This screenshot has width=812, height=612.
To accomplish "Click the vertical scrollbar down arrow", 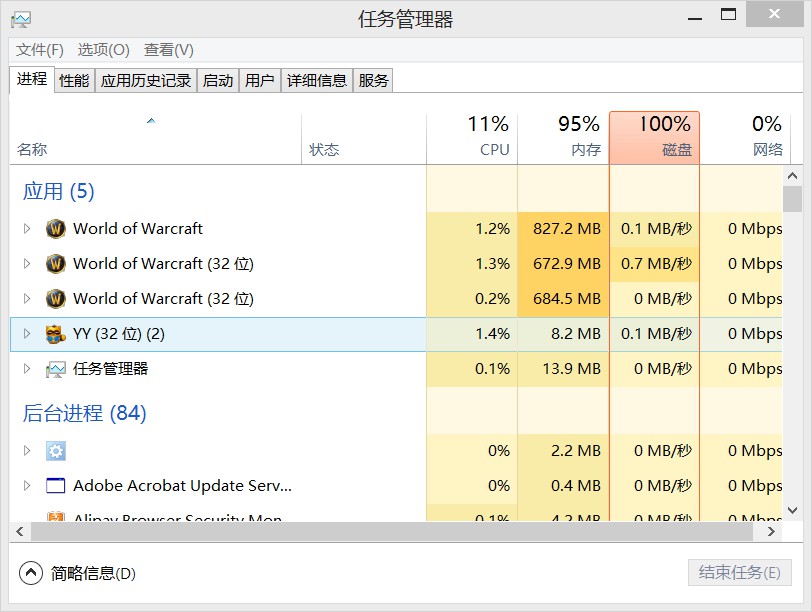I will click(792, 510).
